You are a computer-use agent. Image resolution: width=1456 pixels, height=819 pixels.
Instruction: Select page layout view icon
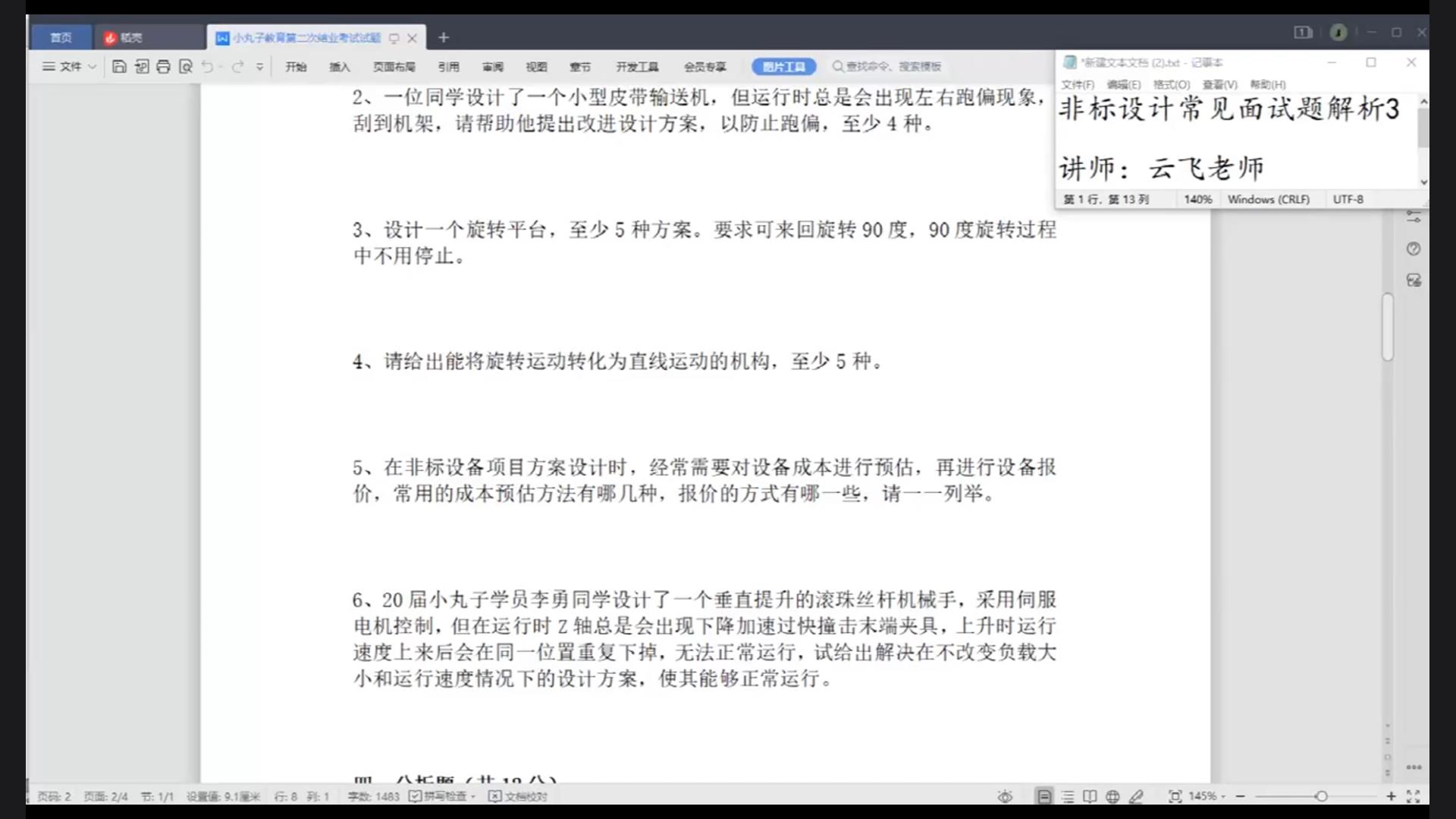tap(1044, 796)
